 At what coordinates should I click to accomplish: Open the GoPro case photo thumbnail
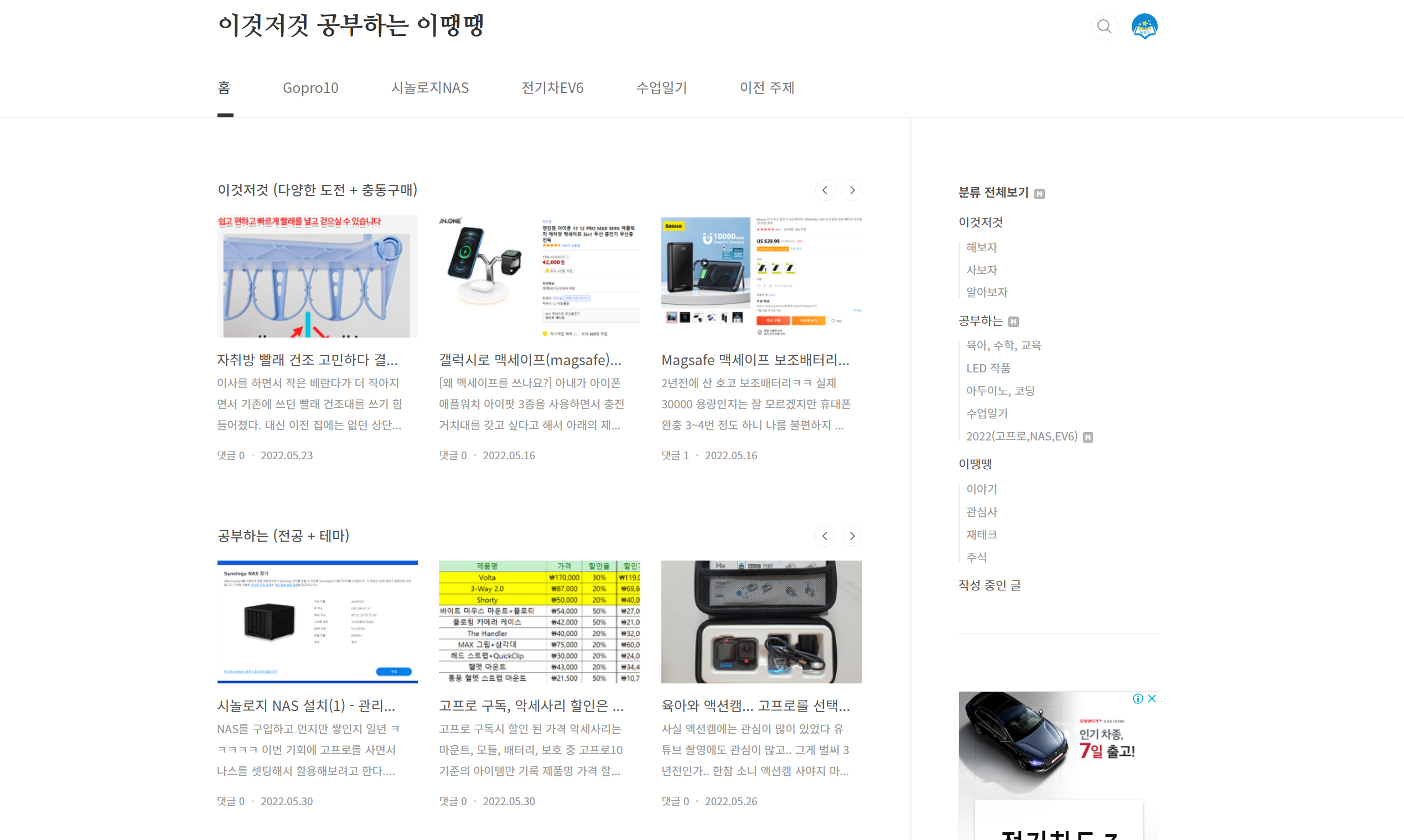761,621
